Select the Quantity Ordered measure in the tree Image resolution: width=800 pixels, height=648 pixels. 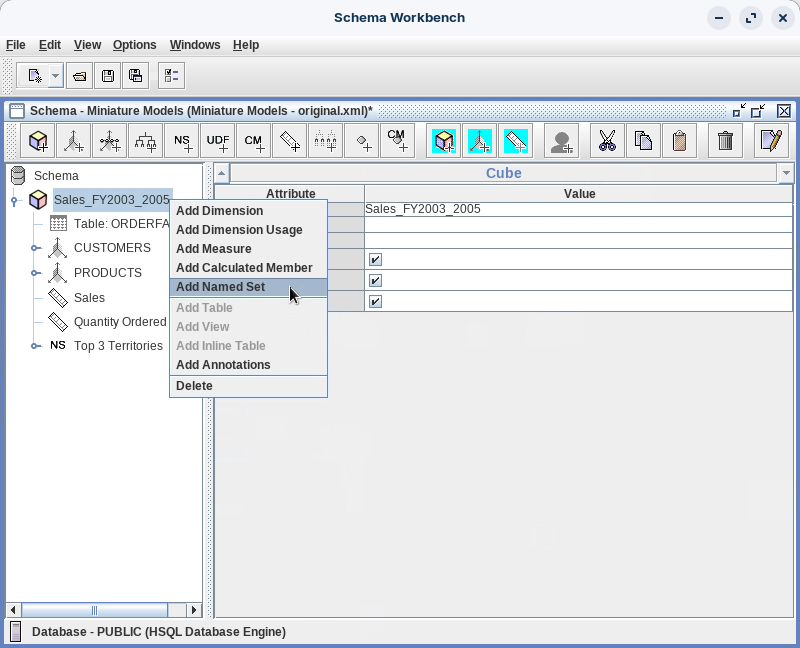(x=119, y=322)
